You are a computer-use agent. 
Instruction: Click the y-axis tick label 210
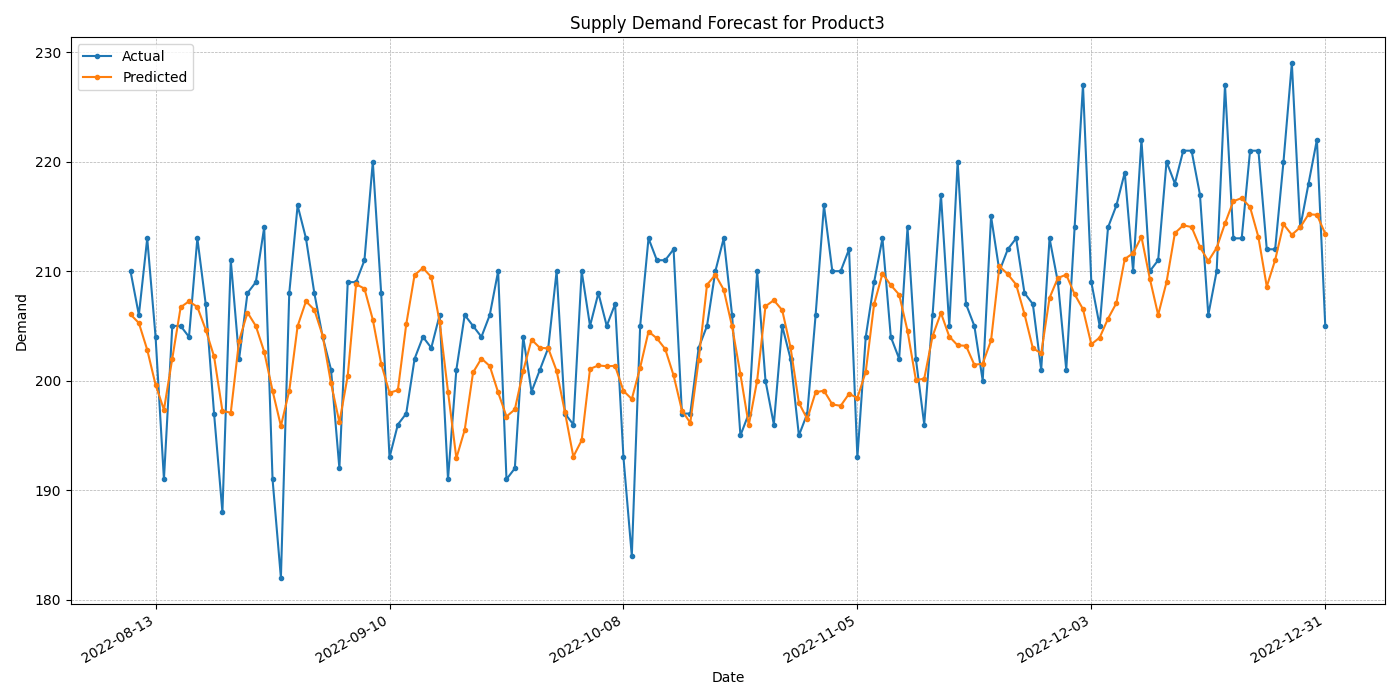point(48,272)
